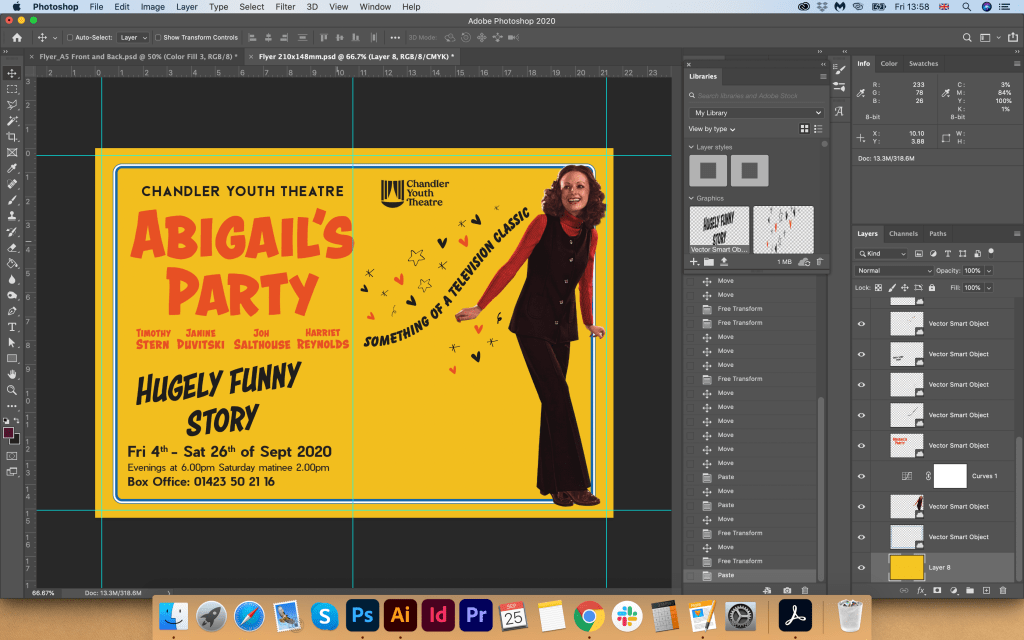Click the lock all padlock icon

[x=930, y=287]
